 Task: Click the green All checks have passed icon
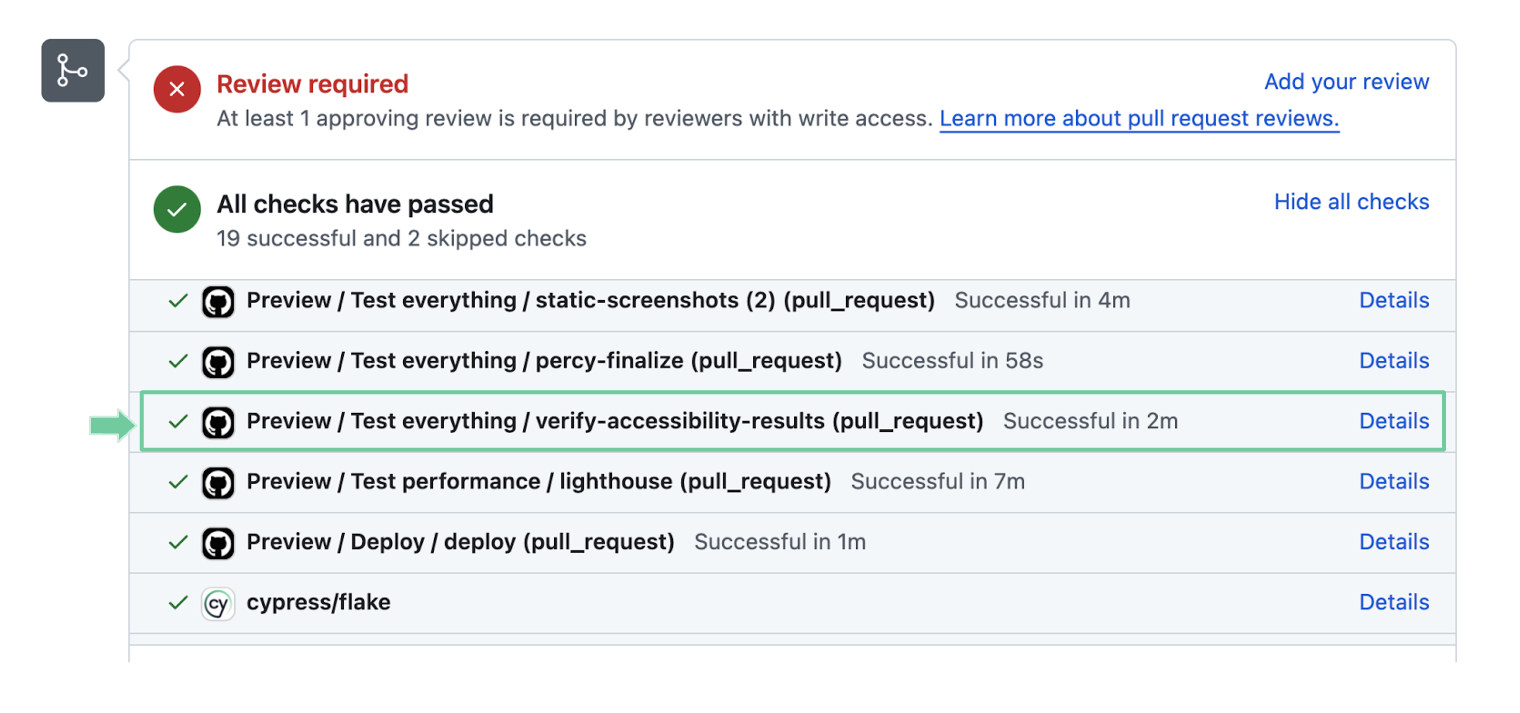[x=176, y=210]
